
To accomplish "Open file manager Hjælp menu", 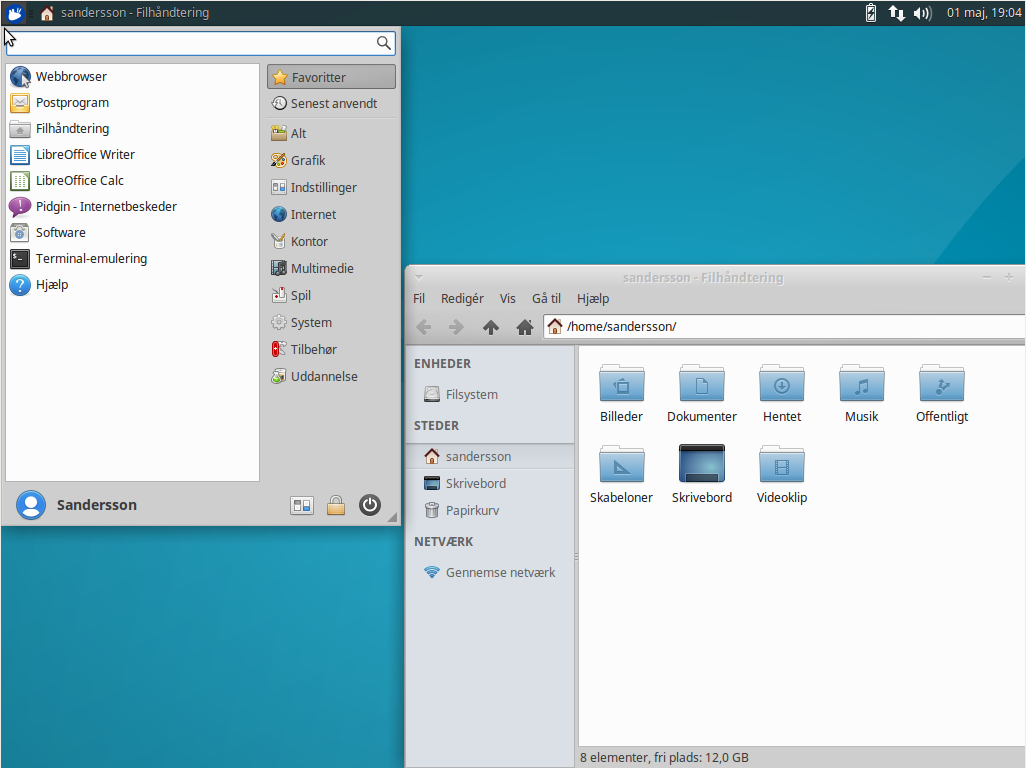I will [593, 299].
